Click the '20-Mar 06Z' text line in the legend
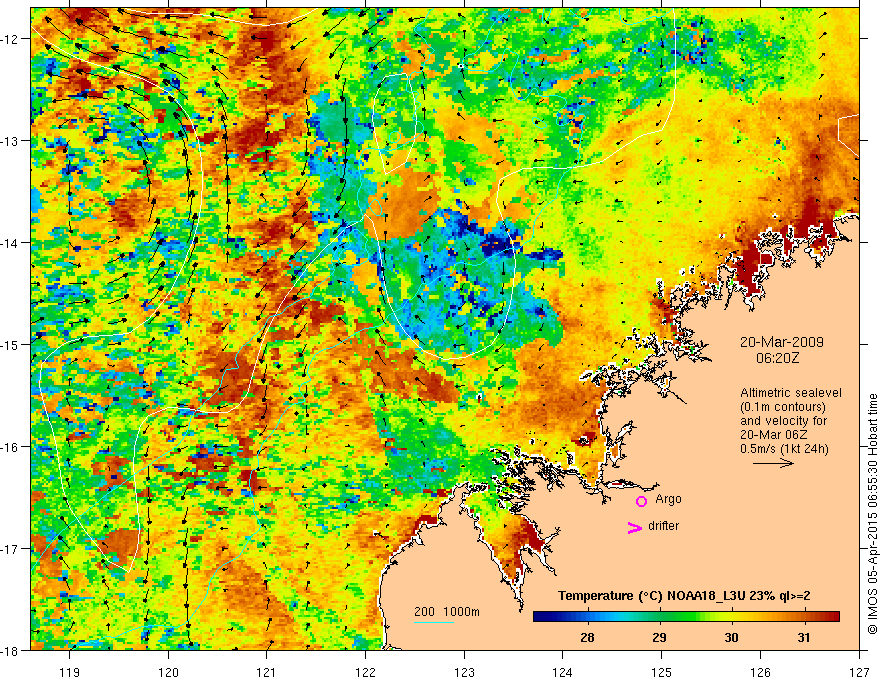This screenshot has height=680, width=880. (774, 435)
